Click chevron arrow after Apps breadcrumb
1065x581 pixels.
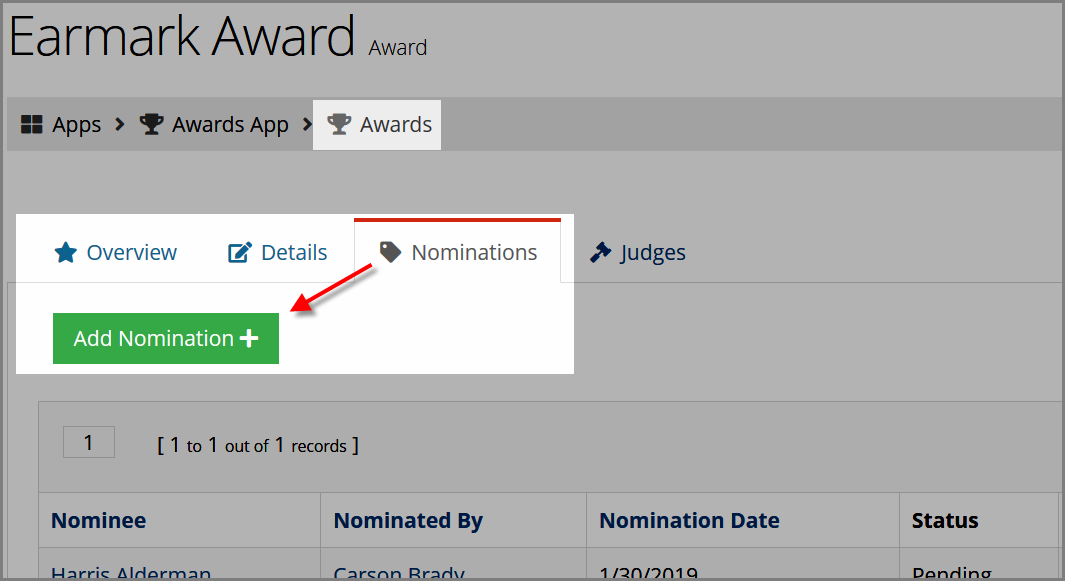tap(120, 124)
